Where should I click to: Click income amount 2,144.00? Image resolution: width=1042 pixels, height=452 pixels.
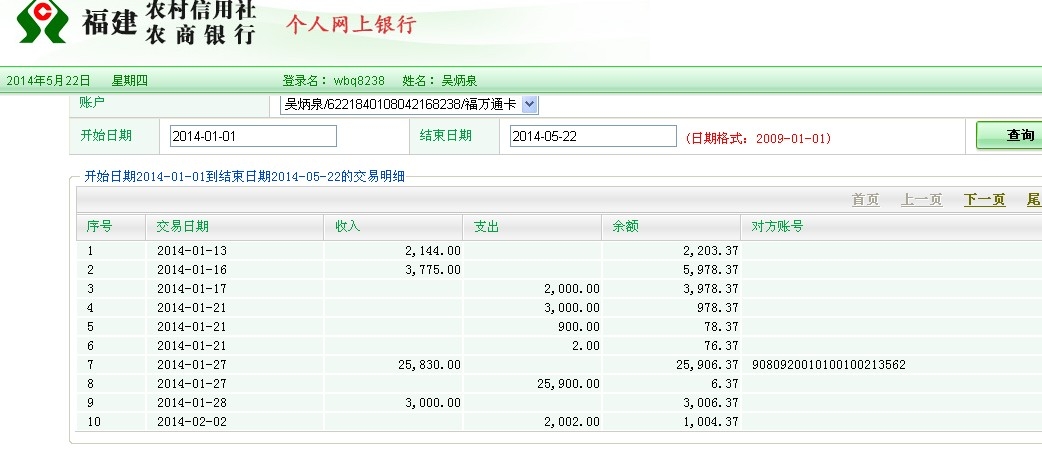[x=433, y=251]
